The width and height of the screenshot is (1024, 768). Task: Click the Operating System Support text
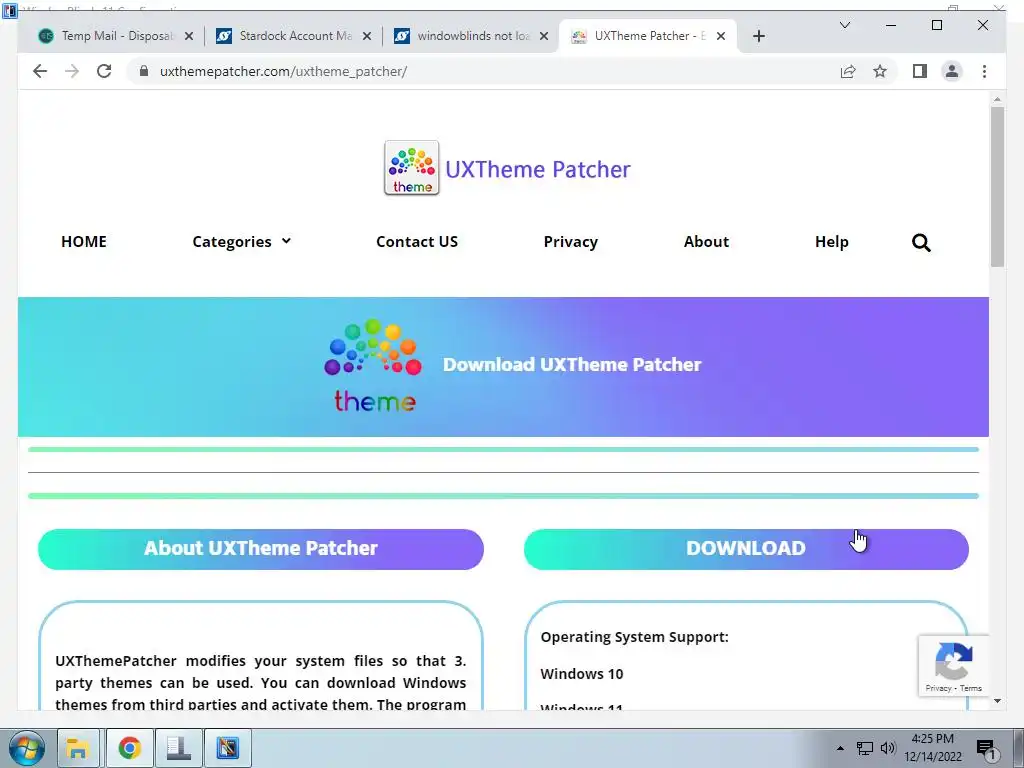[x=635, y=637]
